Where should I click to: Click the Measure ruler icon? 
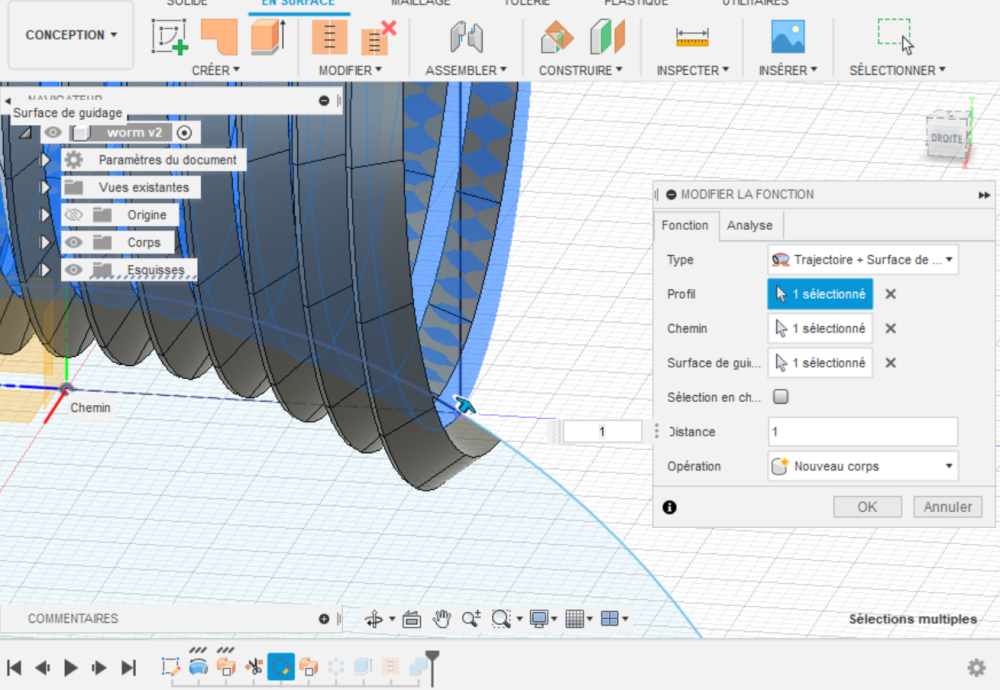click(692, 37)
